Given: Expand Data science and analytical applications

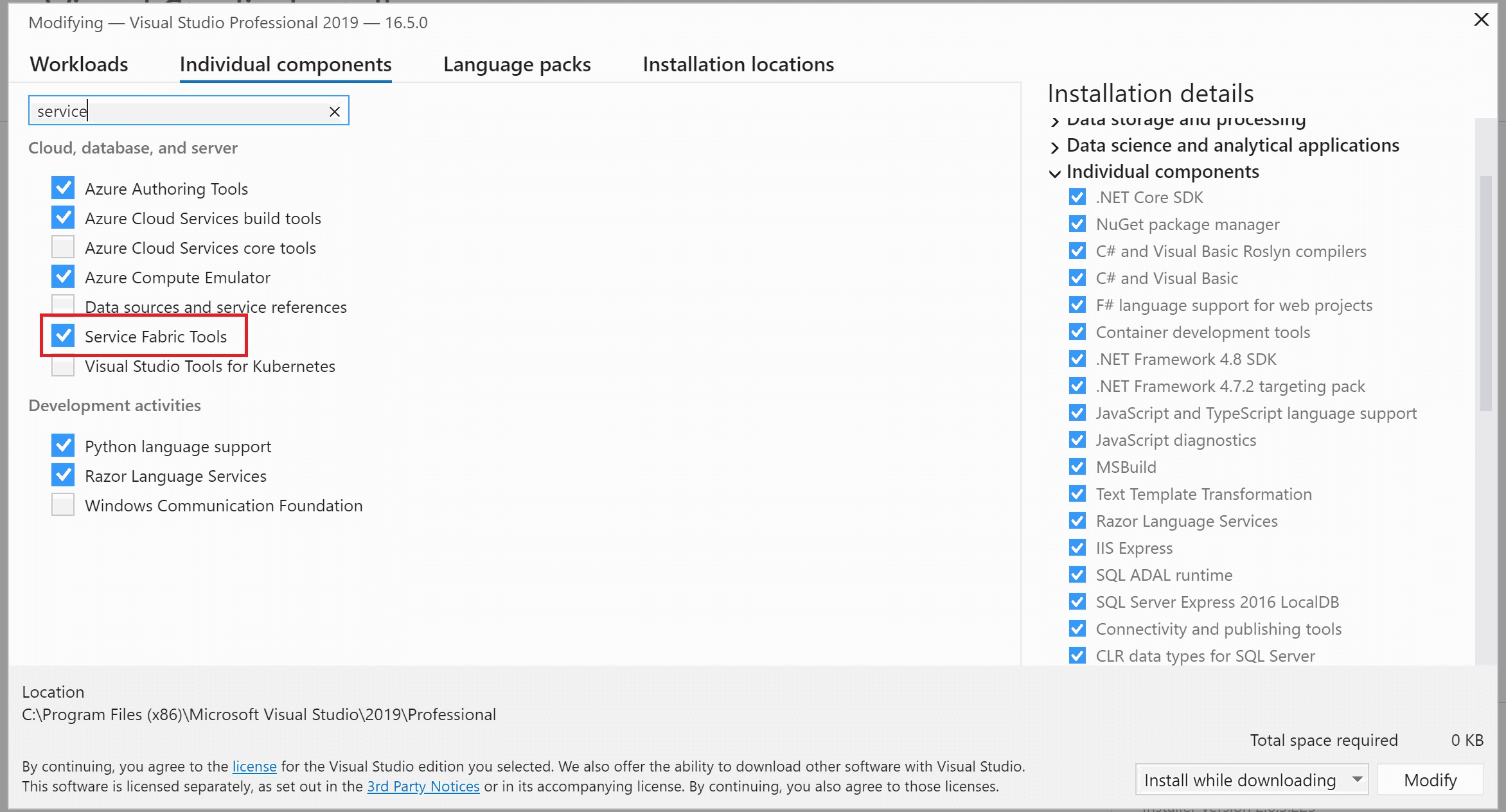Looking at the screenshot, I should (1054, 146).
